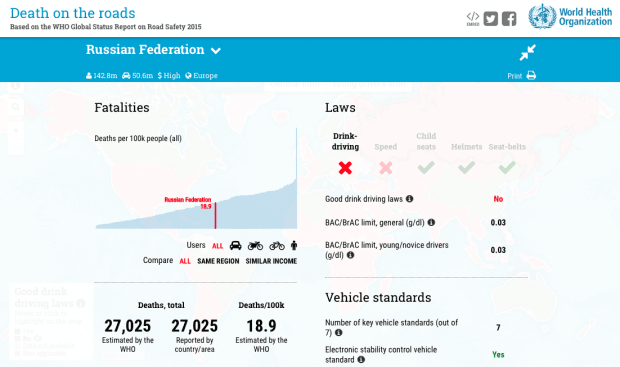The height and width of the screenshot is (367, 620).
Task: Compare with SAME REGION countries
Action: (218, 261)
